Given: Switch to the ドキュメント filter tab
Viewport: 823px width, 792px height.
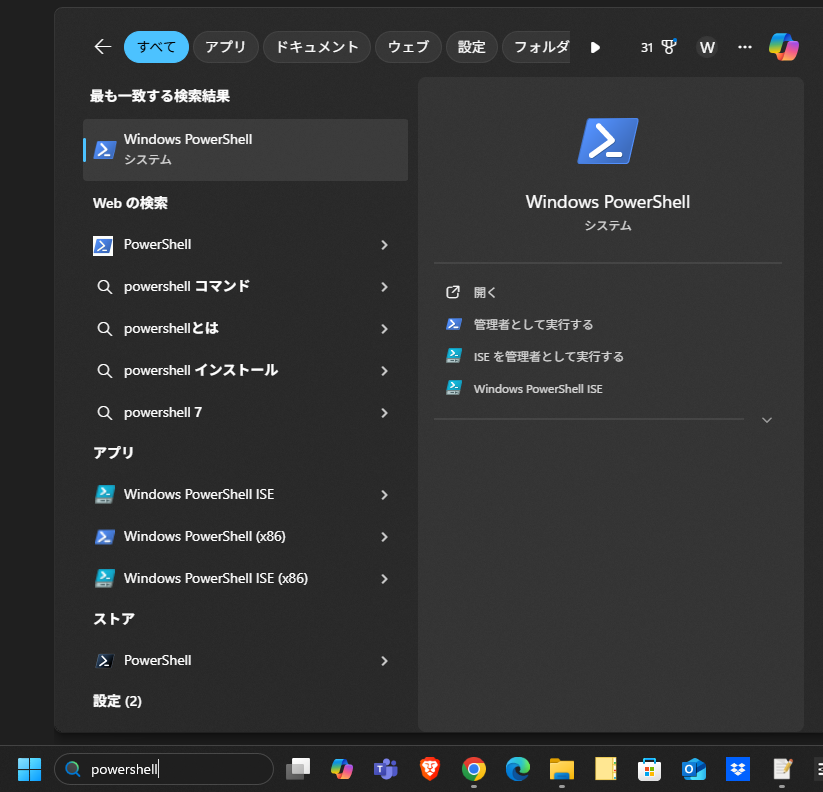Looking at the screenshot, I should tap(316, 46).
